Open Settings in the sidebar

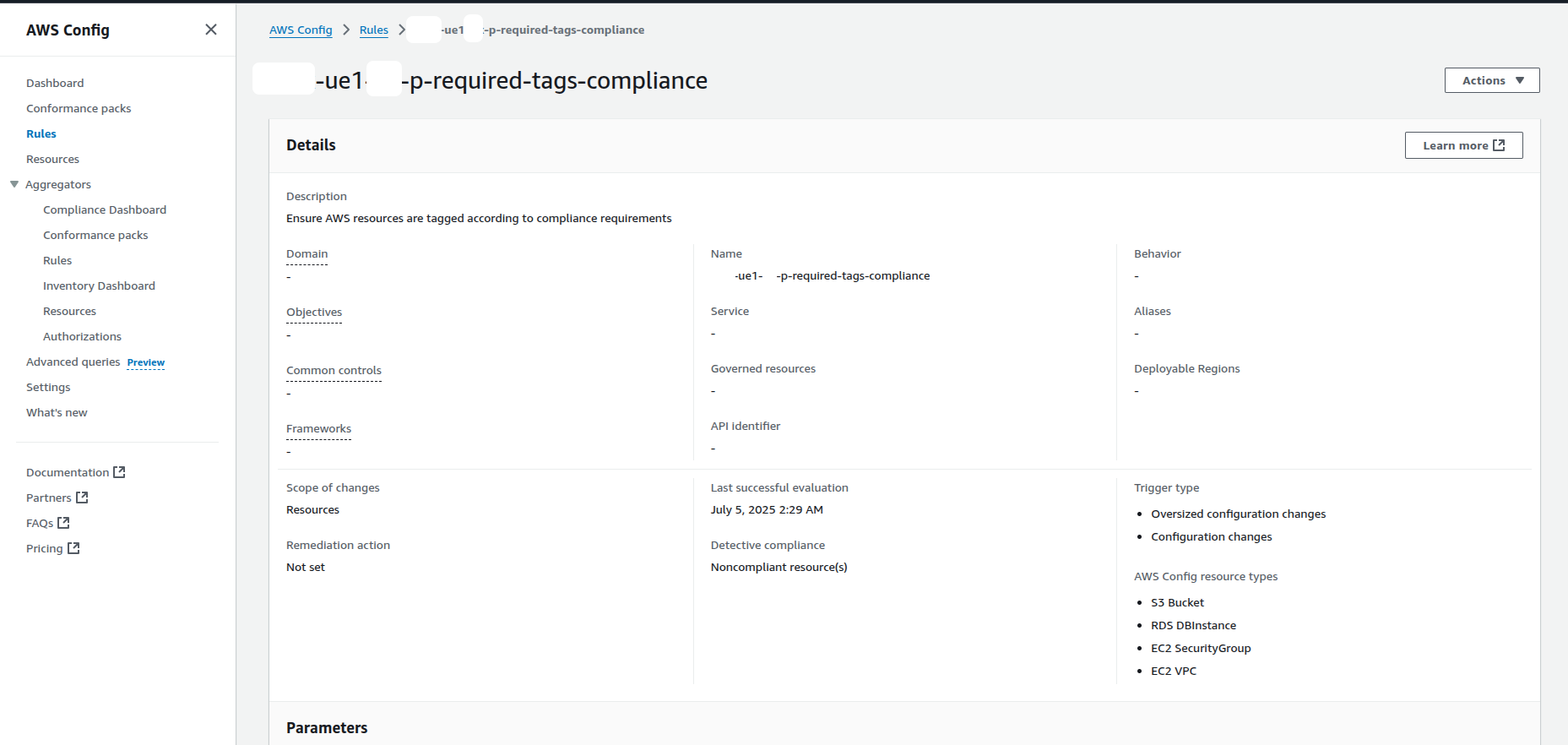point(48,387)
